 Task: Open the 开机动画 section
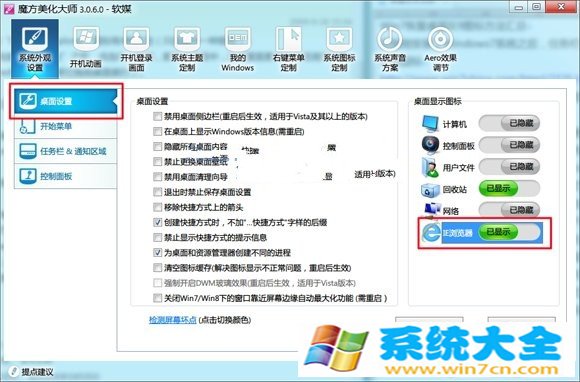point(86,48)
